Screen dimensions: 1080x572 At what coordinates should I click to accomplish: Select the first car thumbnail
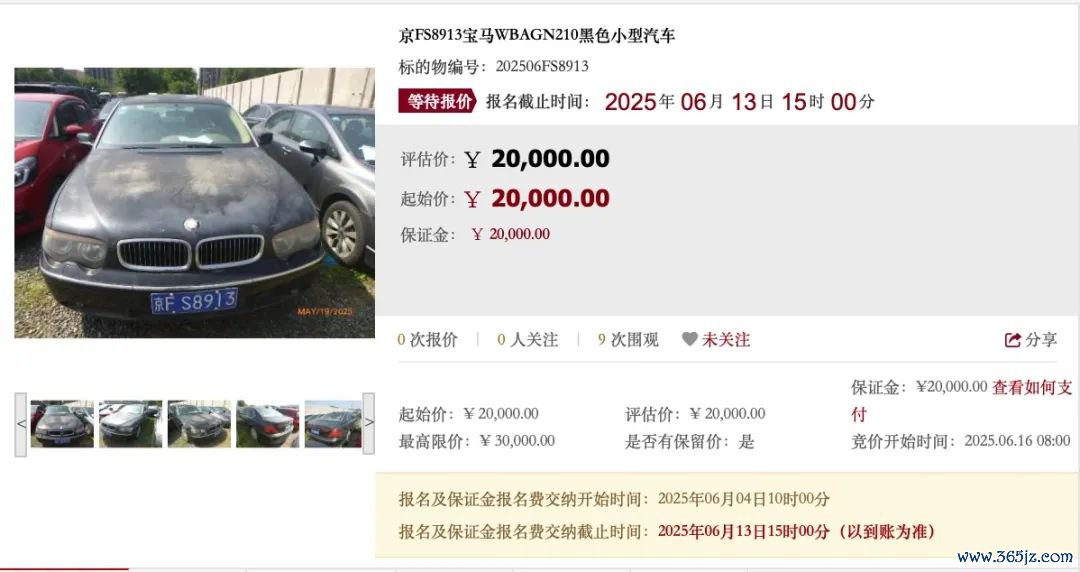pyautogui.click(x=62, y=424)
